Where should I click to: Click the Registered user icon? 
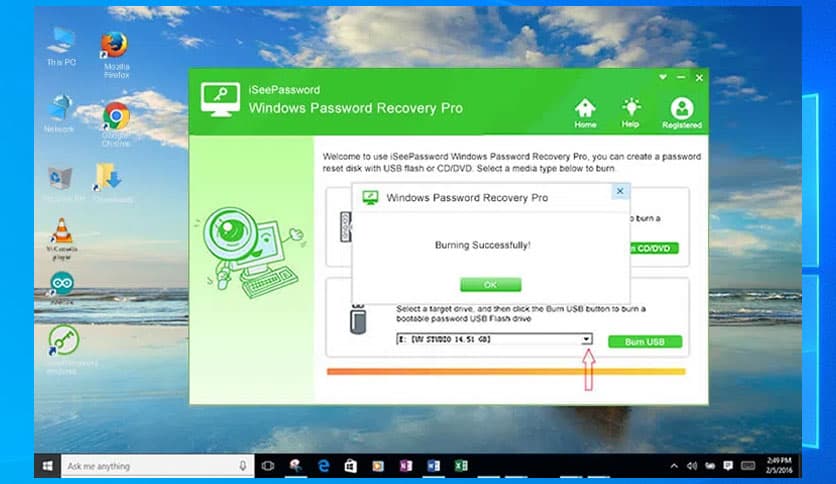point(682,113)
